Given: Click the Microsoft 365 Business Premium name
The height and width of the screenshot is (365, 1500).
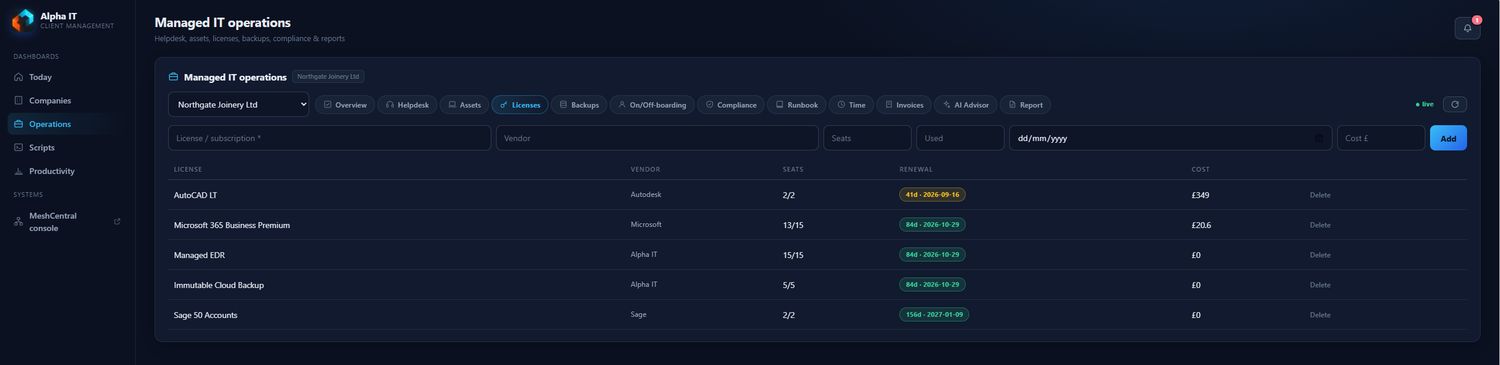Looking at the screenshot, I should (232, 225).
